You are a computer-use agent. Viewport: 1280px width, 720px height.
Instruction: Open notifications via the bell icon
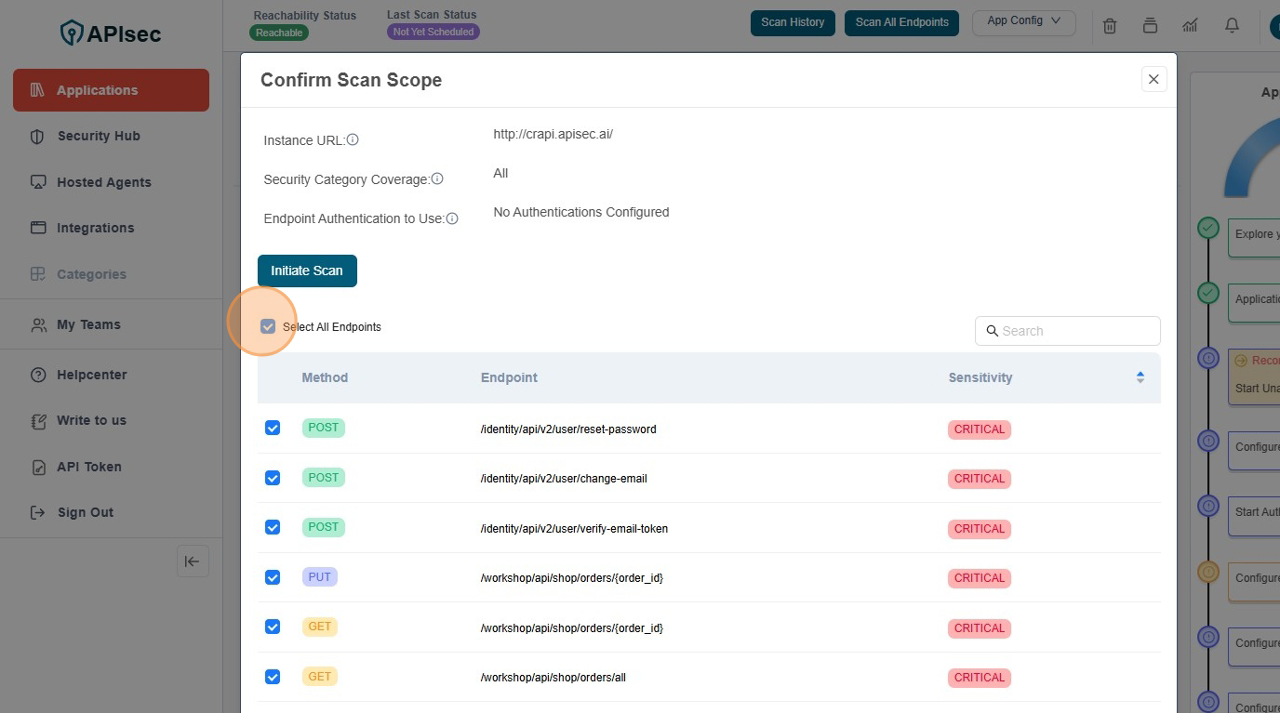click(1231, 26)
